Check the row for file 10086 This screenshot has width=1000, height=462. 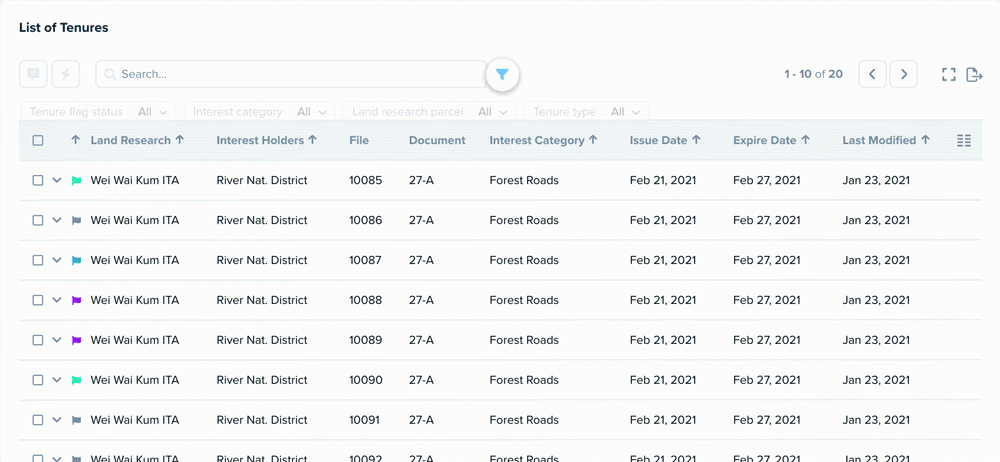(38, 220)
